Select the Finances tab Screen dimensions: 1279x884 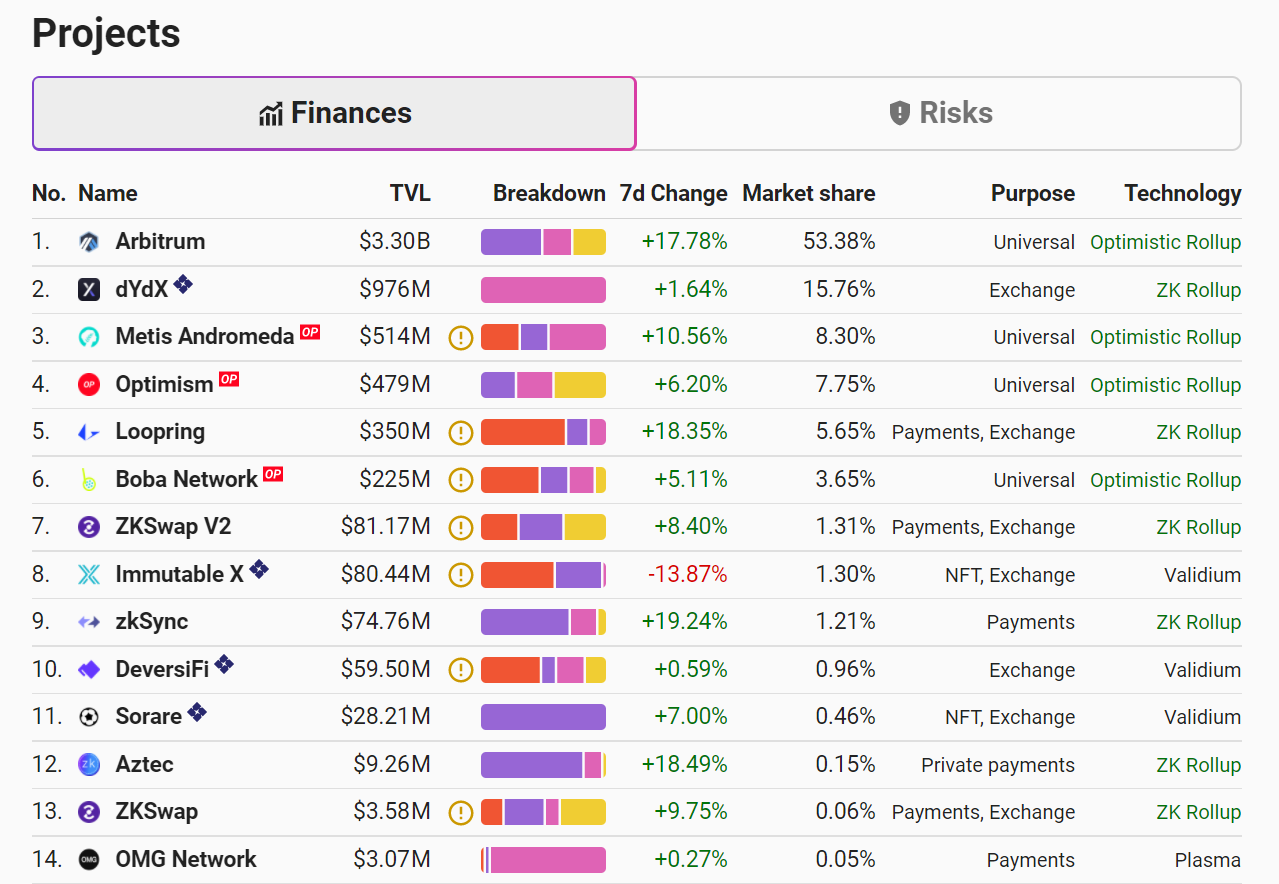click(334, 113)
